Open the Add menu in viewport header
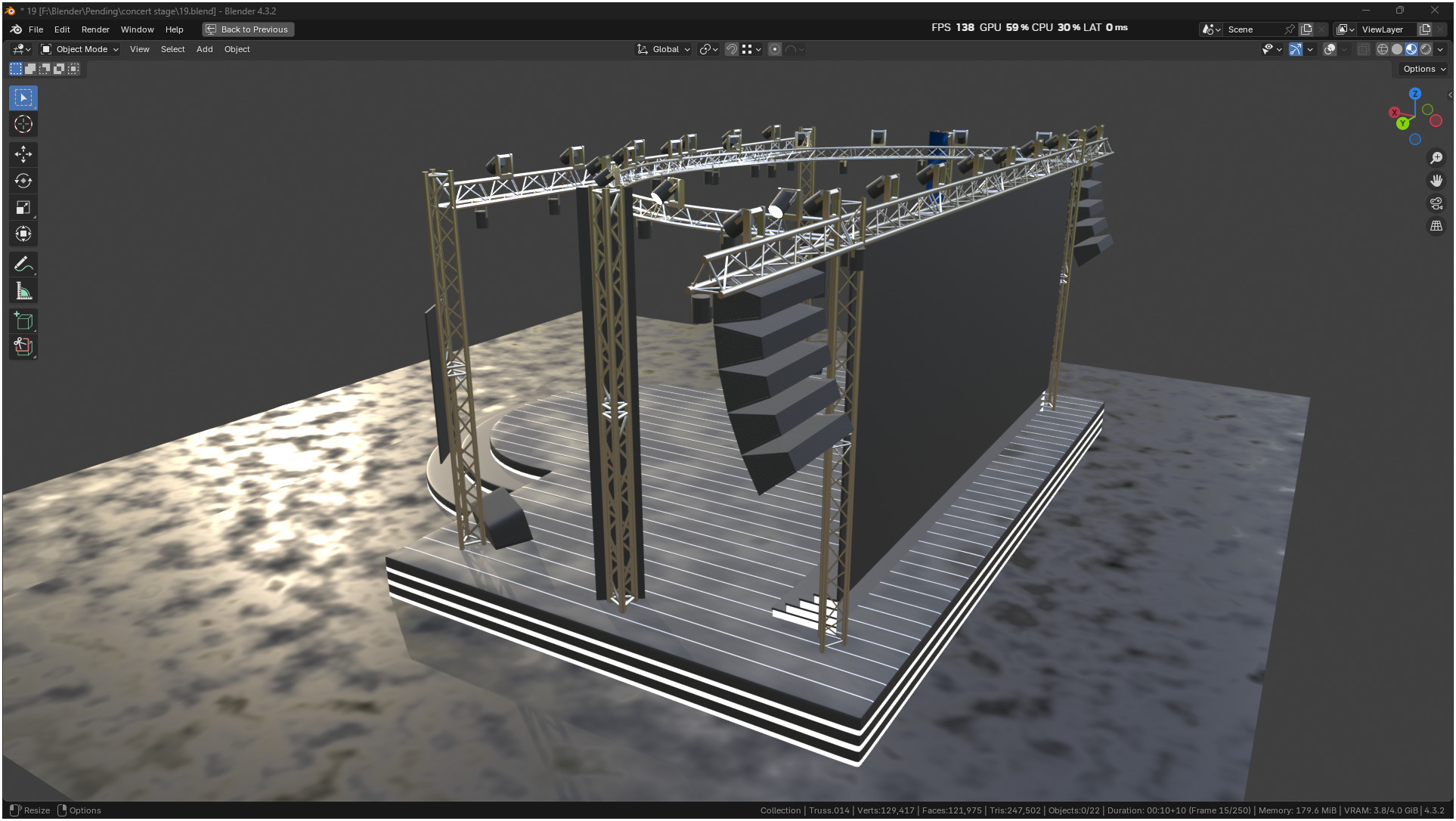The width and height of the screenshot is (1456, 821). (204, 49)
